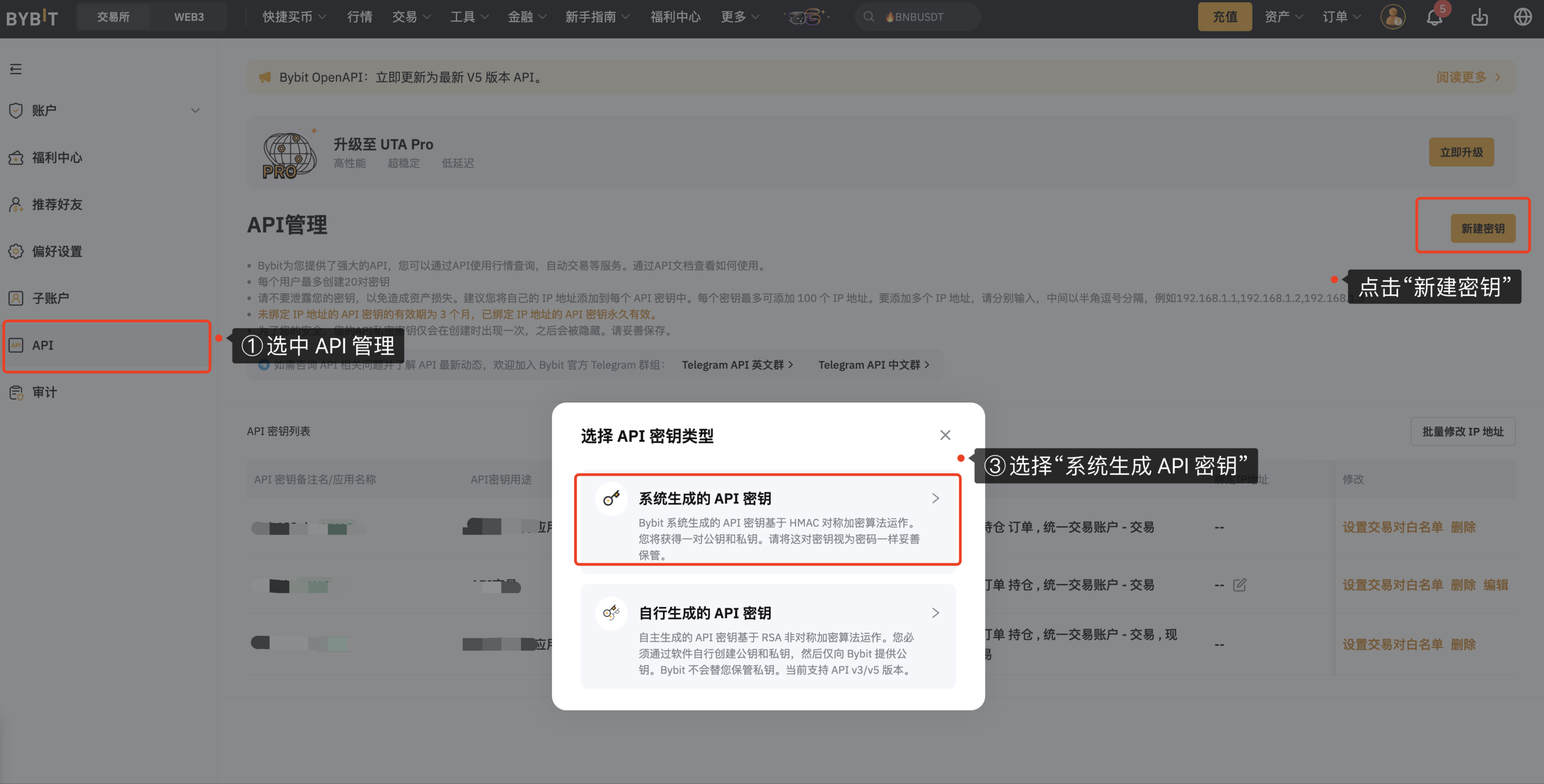Open the 交易 dropdown menu
Viewport: 1544px width, 784px height.
411,17
